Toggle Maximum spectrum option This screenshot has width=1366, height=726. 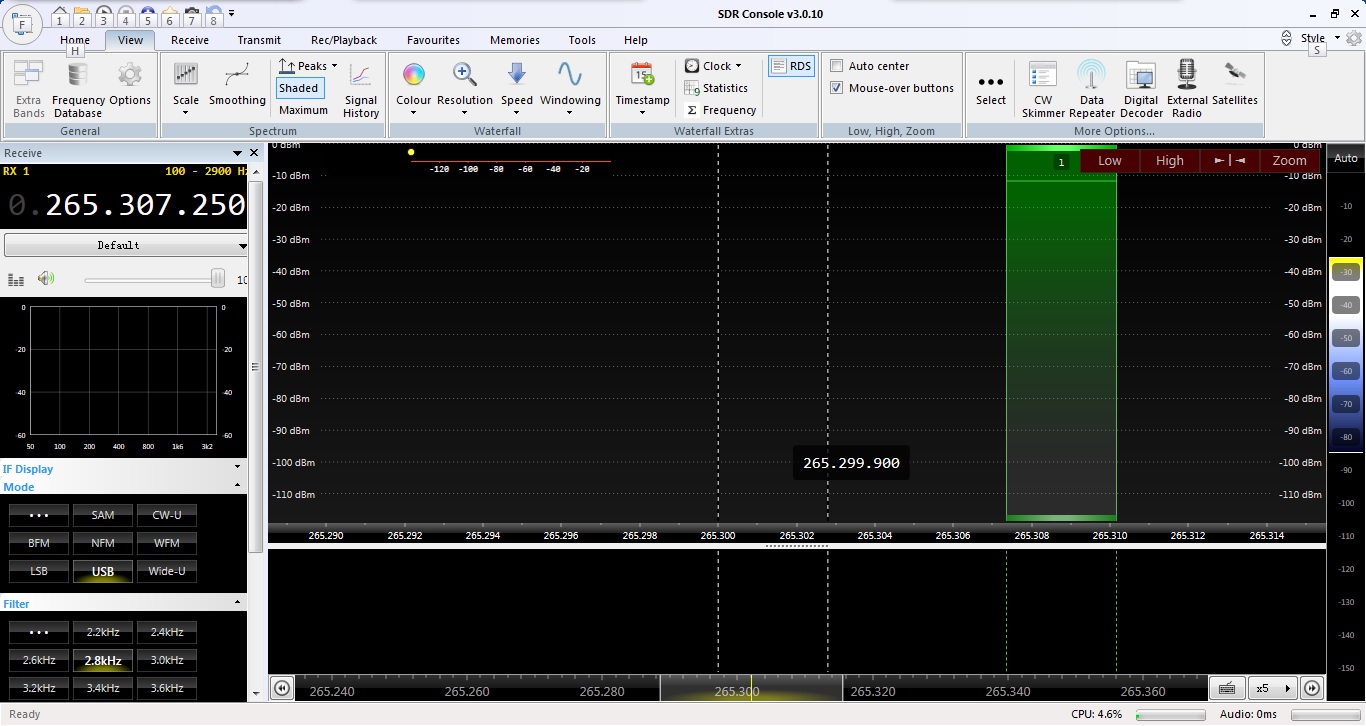click(x=303, y=110)
